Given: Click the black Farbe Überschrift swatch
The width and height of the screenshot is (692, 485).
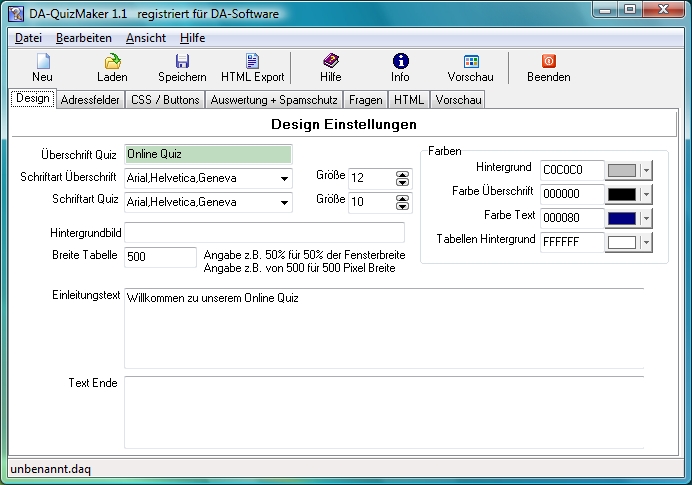Looking at the screenshot, I should (621, 194).
